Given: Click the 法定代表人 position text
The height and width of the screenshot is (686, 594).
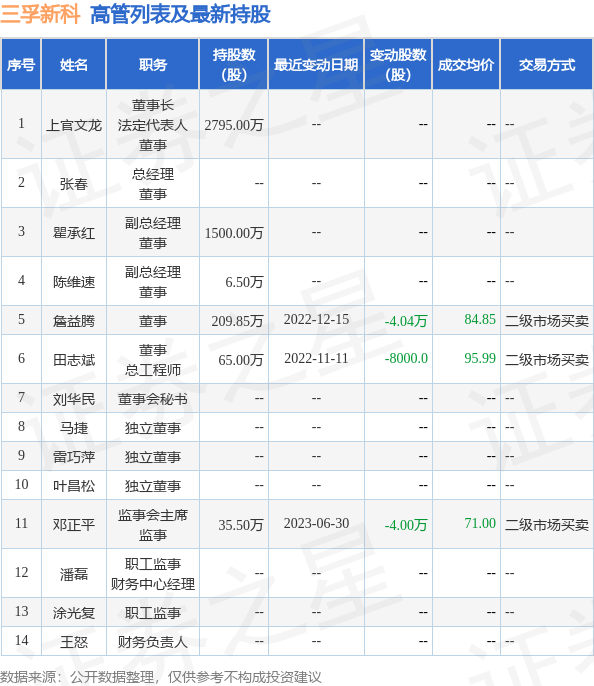Looking at the screenshot, I should [x=153, y=125].
